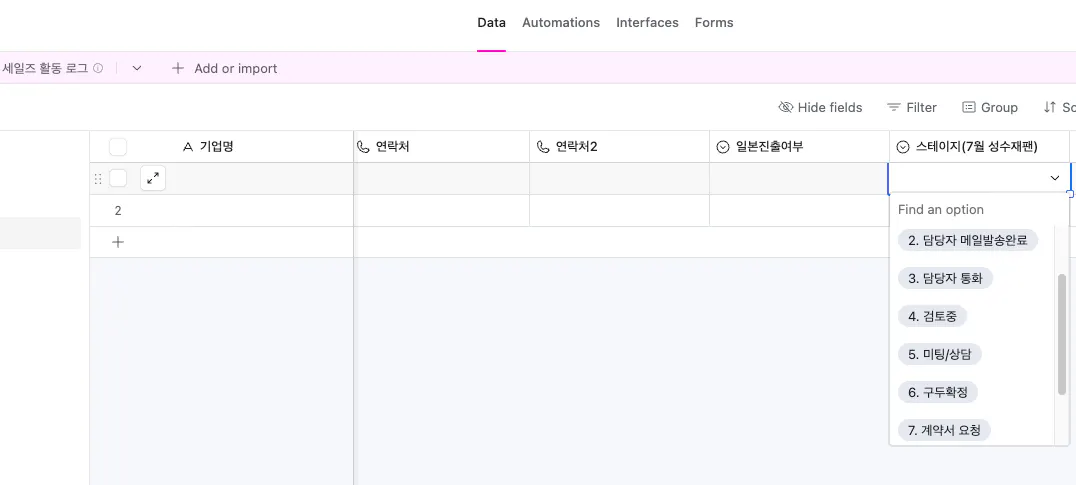This screenshot has width=1076, height=485.
Task: Choose option 6. 구두확정
Action: coord(937,392)
